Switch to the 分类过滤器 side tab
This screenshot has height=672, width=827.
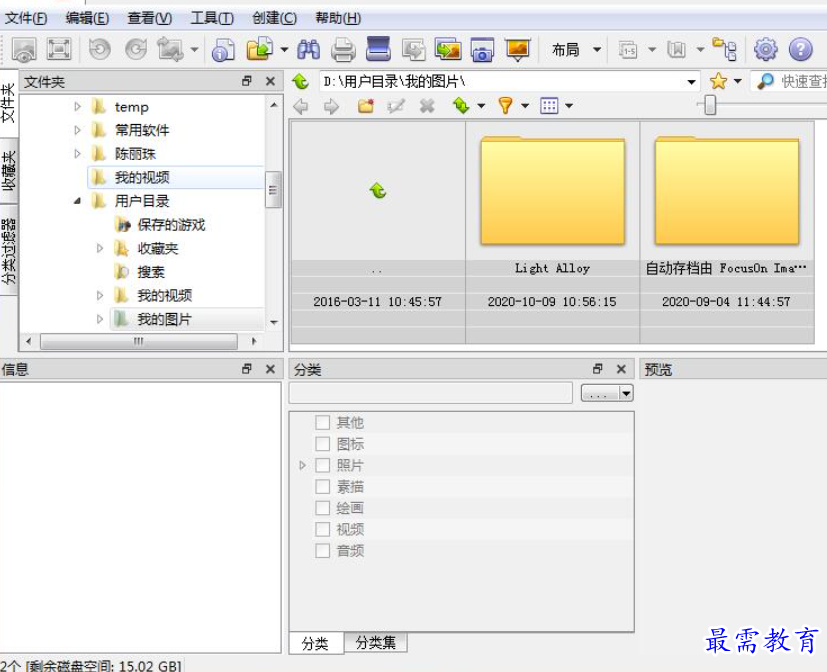click(x=9, y=250)
